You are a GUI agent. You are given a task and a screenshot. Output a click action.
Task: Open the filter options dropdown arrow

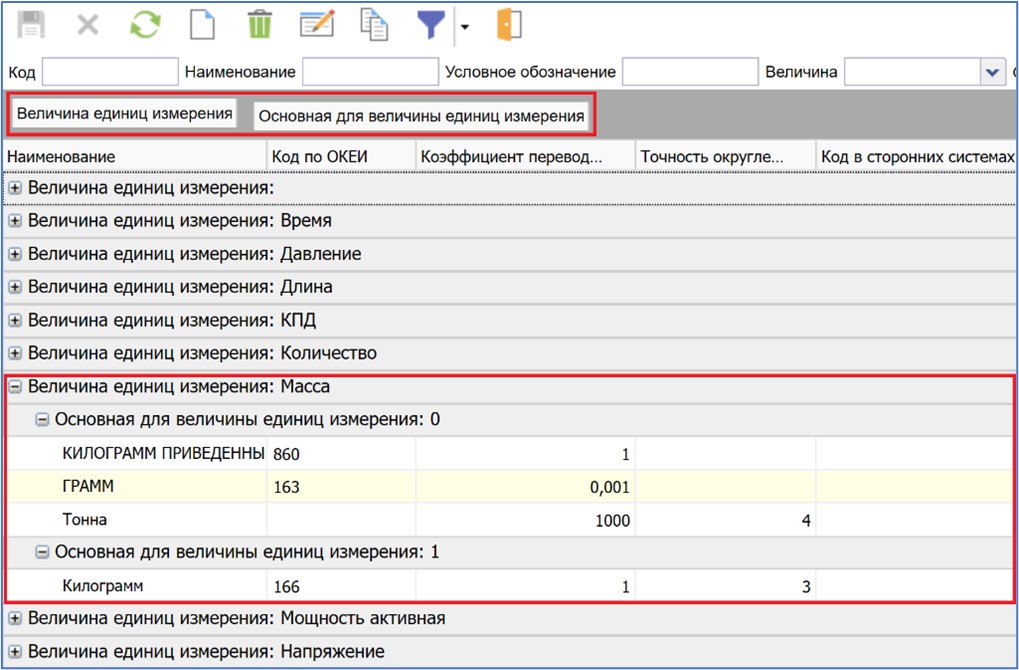point(464,27)
